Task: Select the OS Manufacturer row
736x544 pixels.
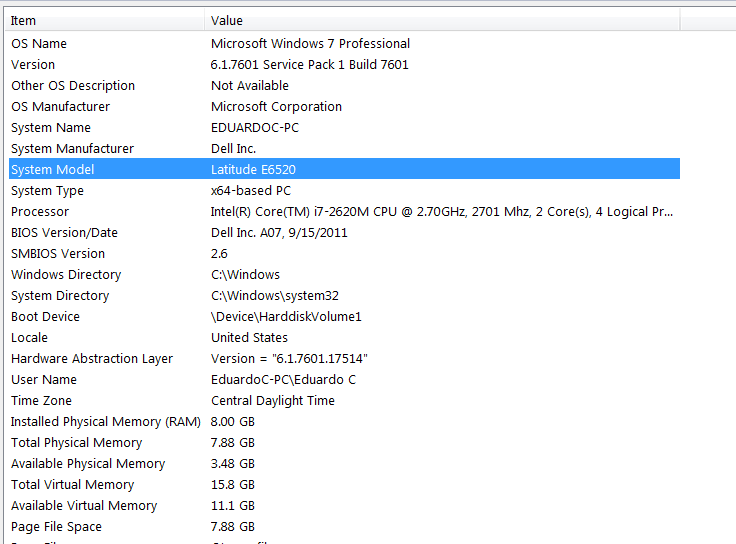Action: point(60,107)
